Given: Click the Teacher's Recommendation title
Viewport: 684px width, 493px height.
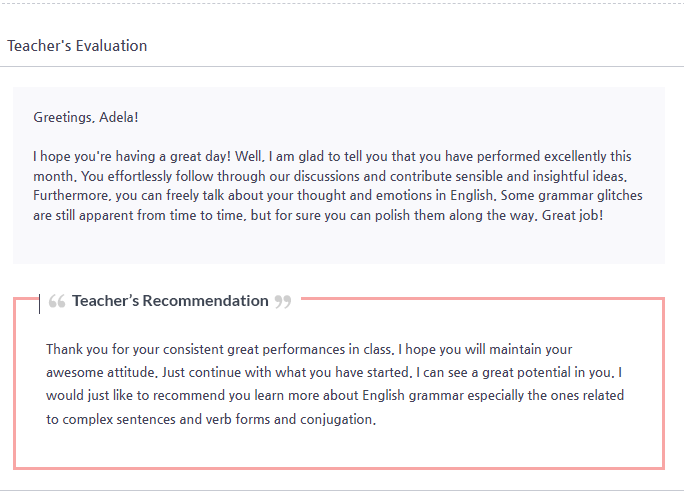Looking at the screenshot, I should point(170,301).
